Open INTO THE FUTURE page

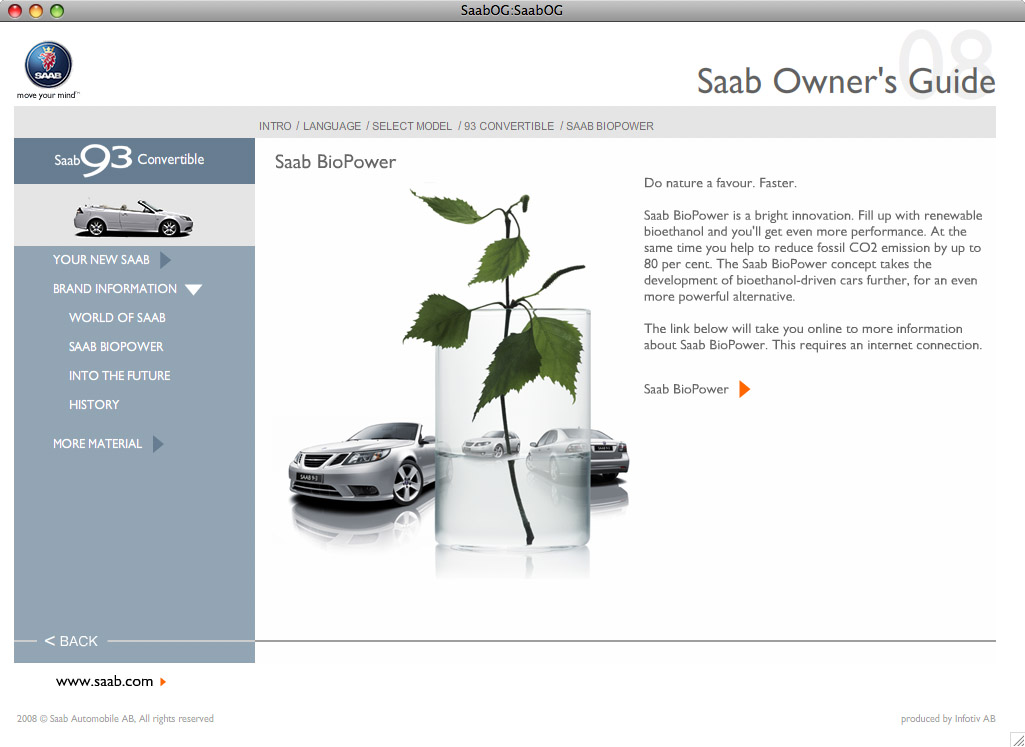tap(120, 376)
